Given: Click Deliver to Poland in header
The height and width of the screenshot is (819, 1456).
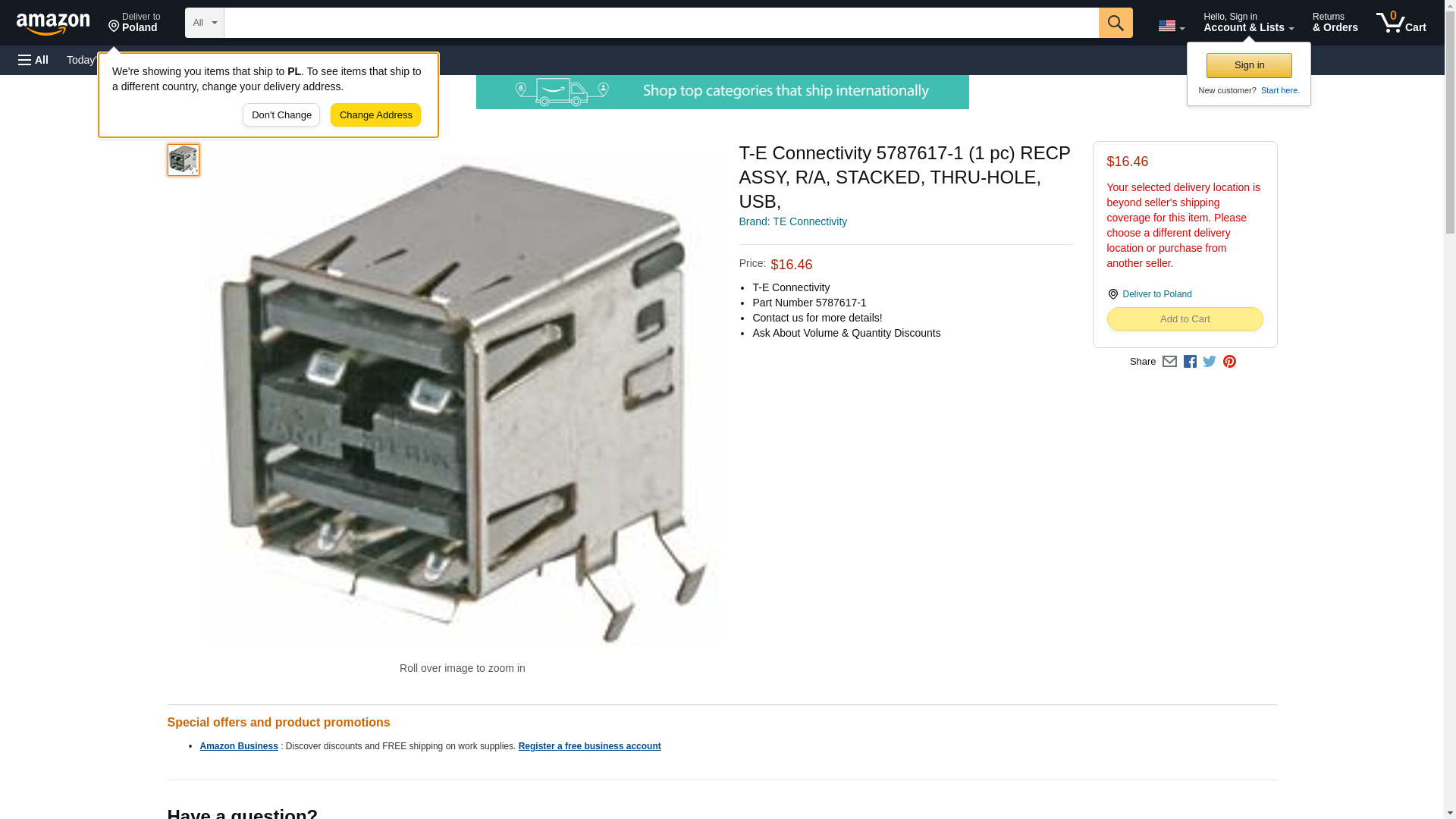Looking at the screenshot, I should pos(134,22).
